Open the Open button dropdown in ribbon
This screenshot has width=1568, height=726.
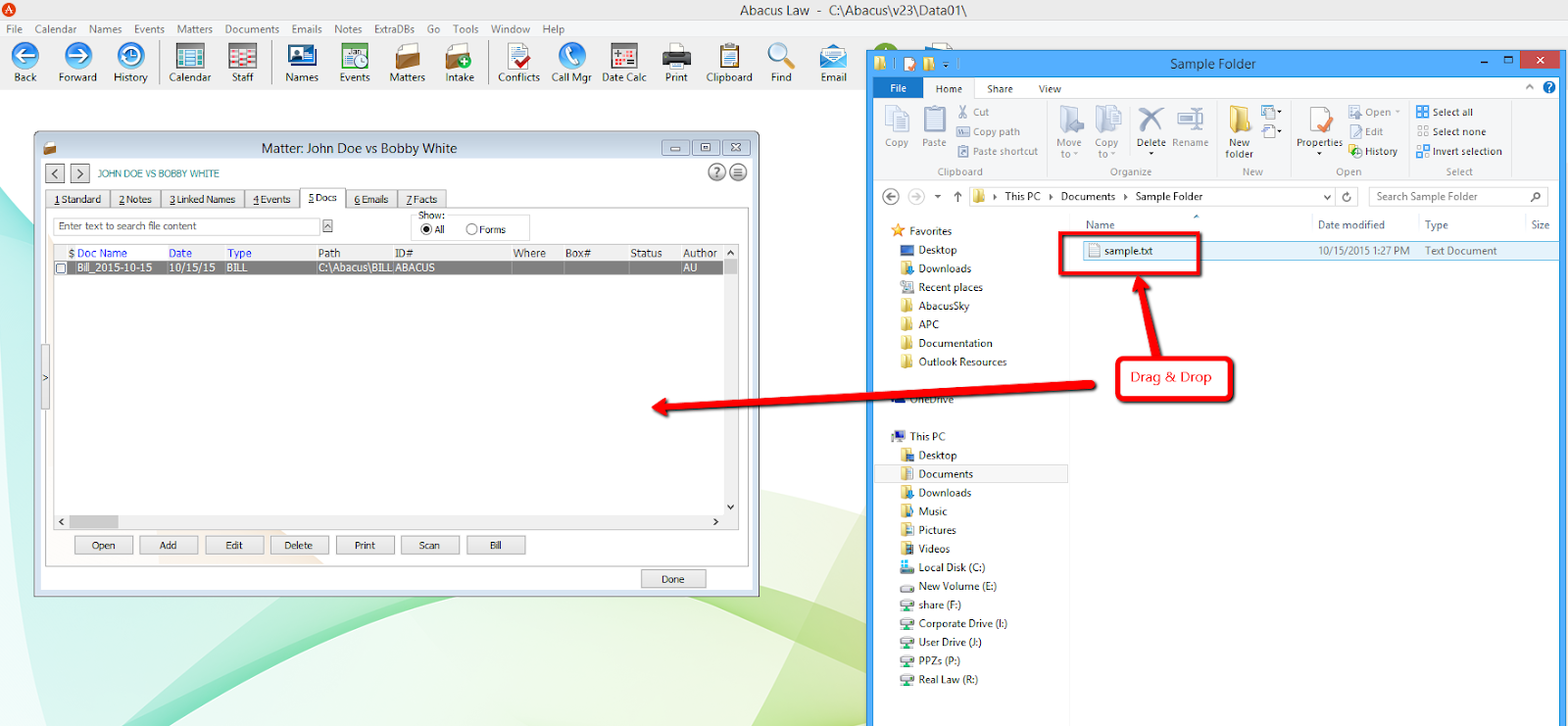[x=1397, y=112]
